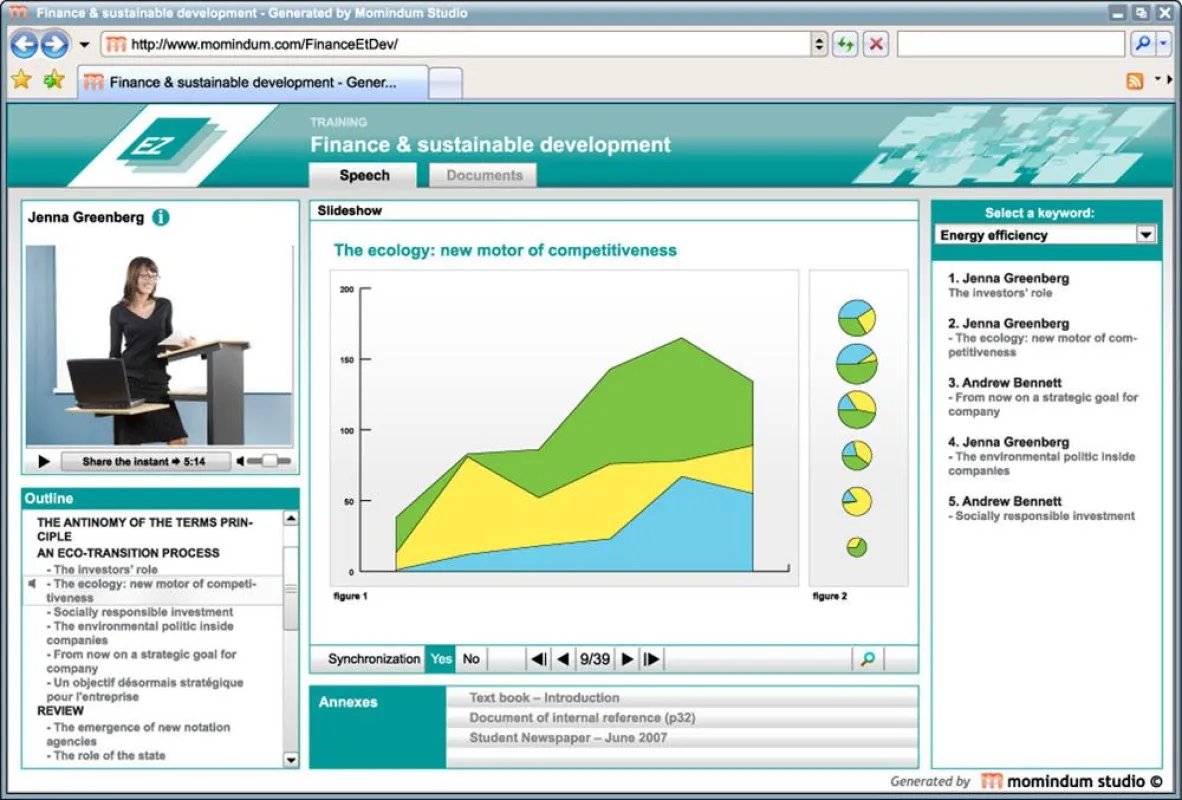Click the RSS feed icon
Screen dimensions: 1182x800
pyautogui.click(x=1135, y=81)
